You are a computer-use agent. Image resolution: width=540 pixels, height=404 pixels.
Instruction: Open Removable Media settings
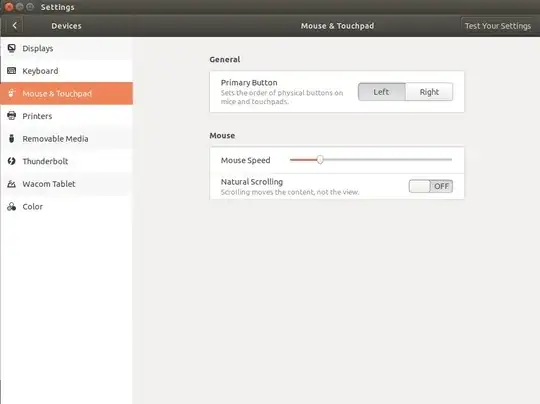(66, 138)
